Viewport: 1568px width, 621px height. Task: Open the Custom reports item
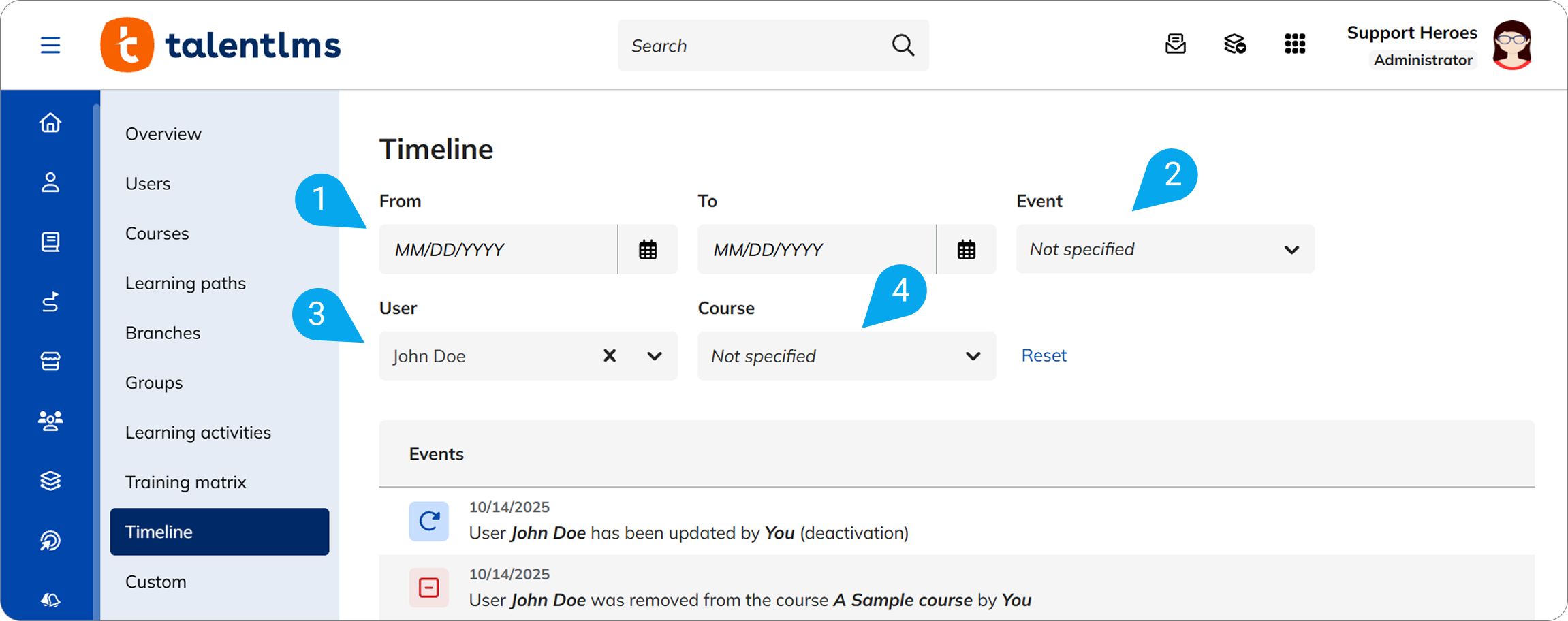click(156, 582)
